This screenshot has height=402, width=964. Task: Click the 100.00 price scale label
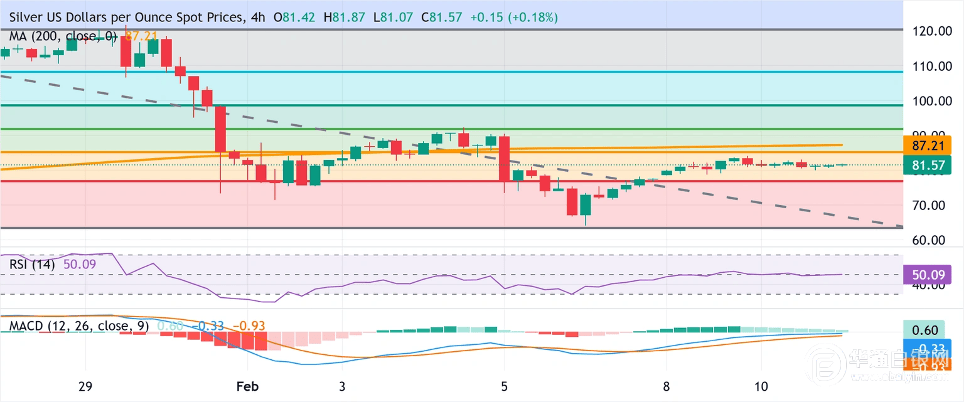[x=931, y=101]
